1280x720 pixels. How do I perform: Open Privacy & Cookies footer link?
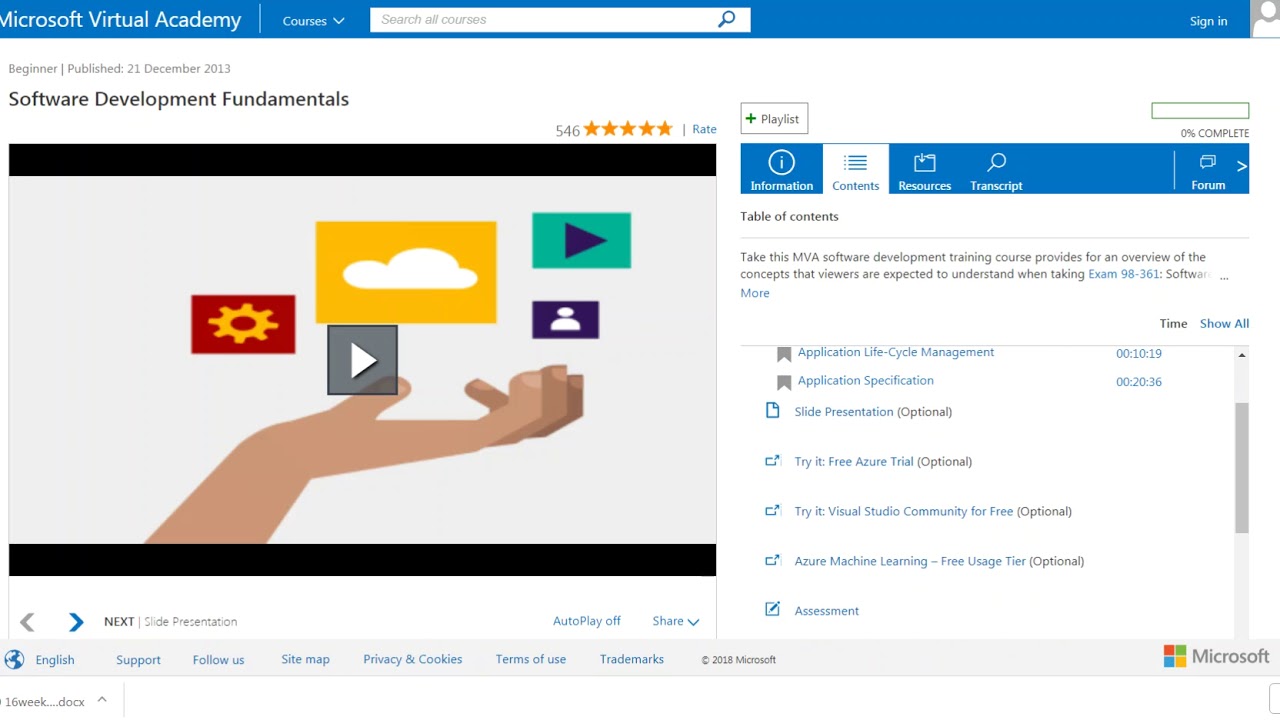[x=412, y=659]
